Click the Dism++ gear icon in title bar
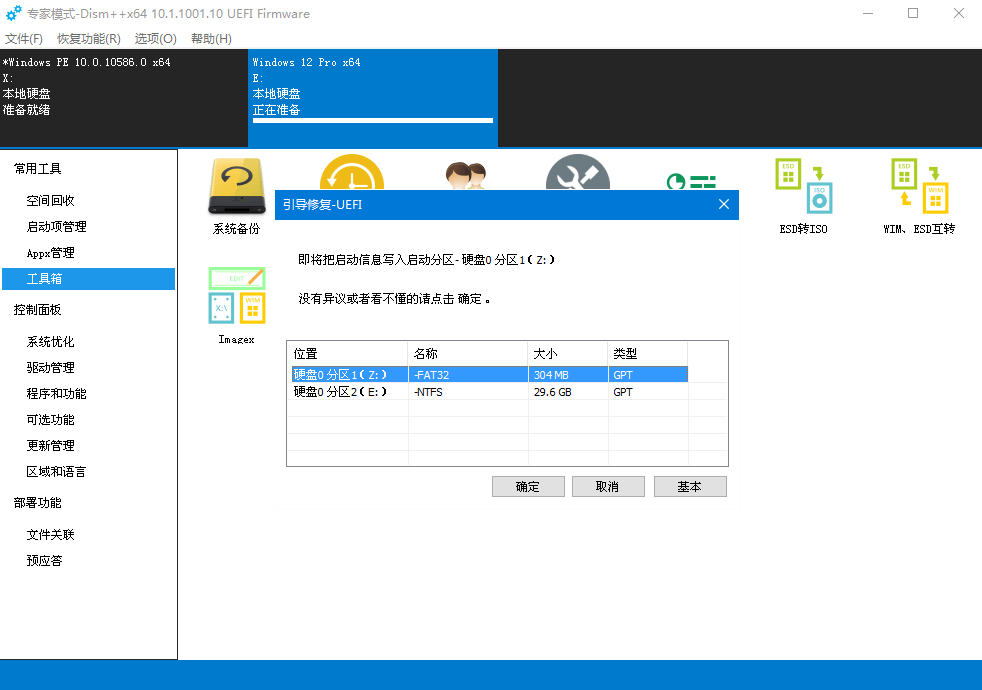The image size is (982, 690). 14,14
